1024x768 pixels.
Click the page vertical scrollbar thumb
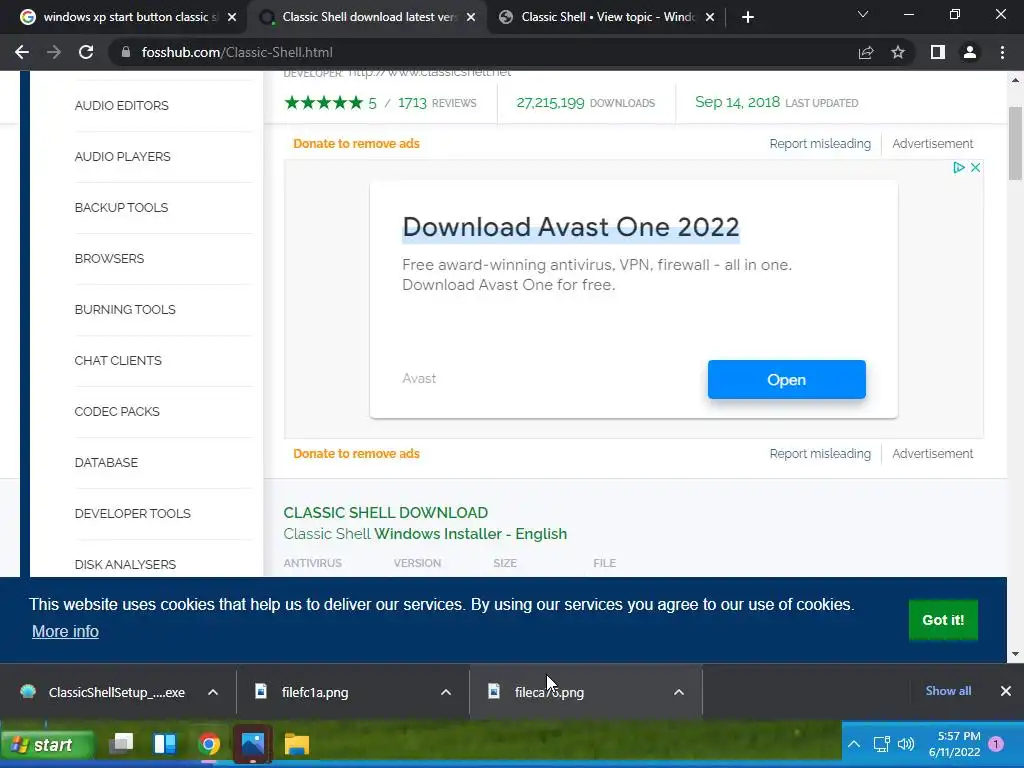pyautogui.click(x=1015, y=144)
